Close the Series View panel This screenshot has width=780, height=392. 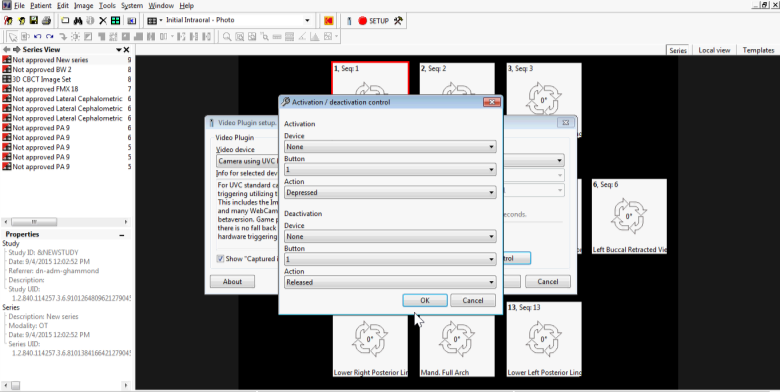click(126, 49)
